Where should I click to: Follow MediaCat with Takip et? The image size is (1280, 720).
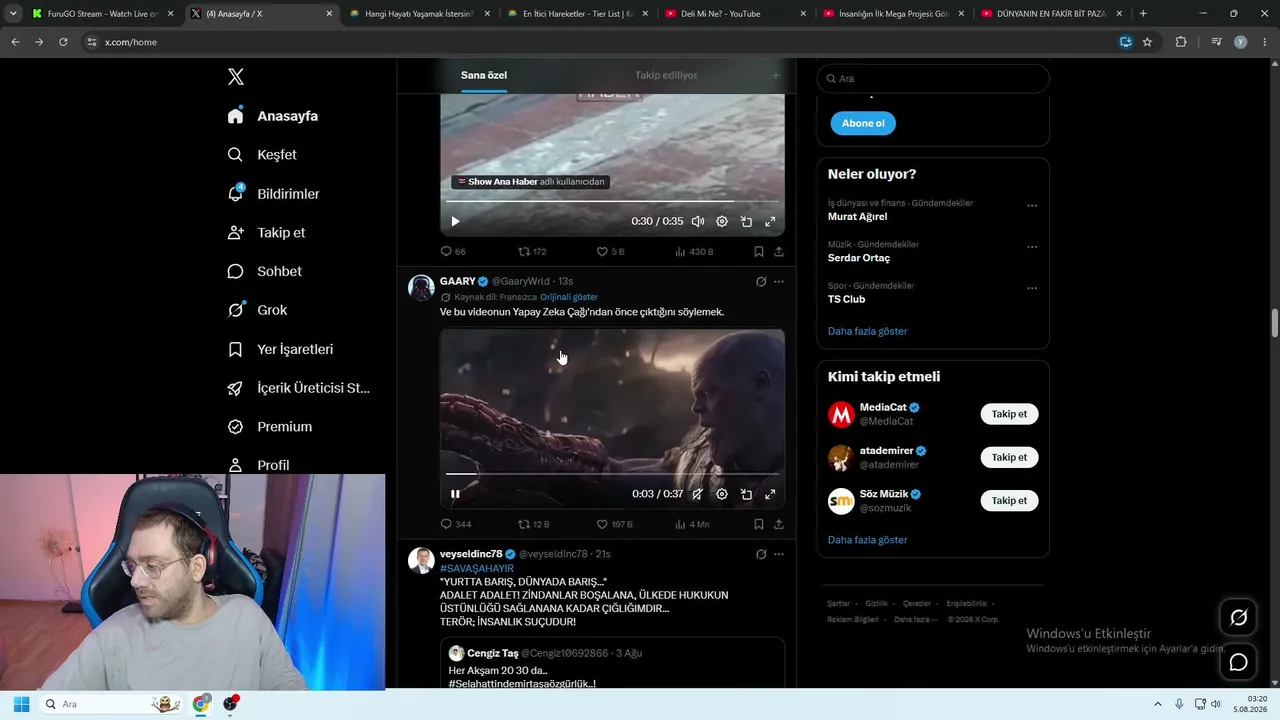[x=1009, y=414]
